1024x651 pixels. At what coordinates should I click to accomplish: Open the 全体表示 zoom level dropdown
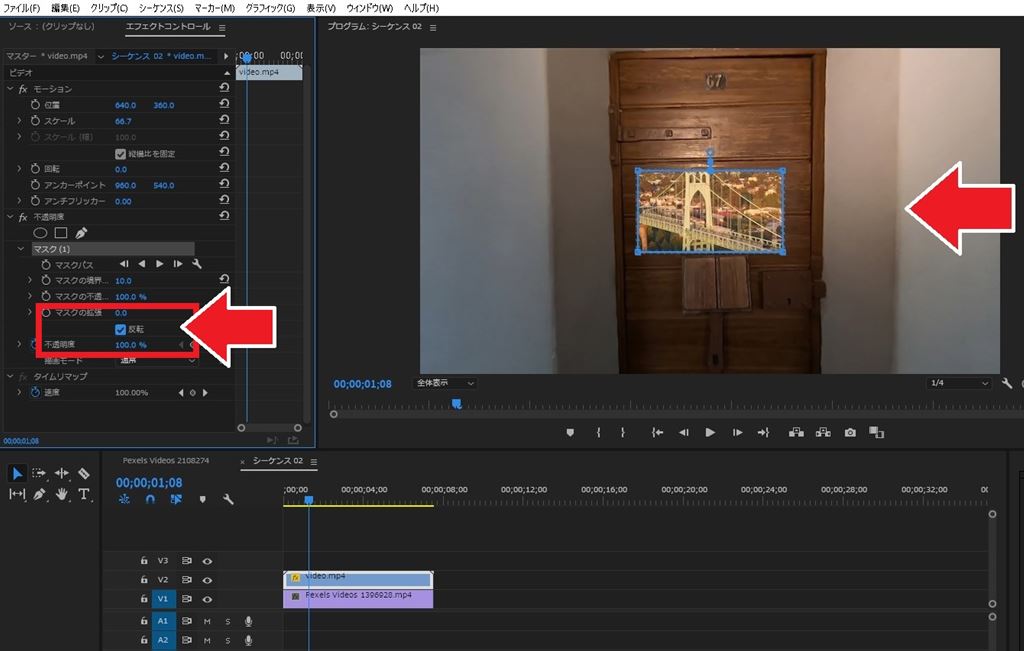pyautogui.click(x=446, y=383)
